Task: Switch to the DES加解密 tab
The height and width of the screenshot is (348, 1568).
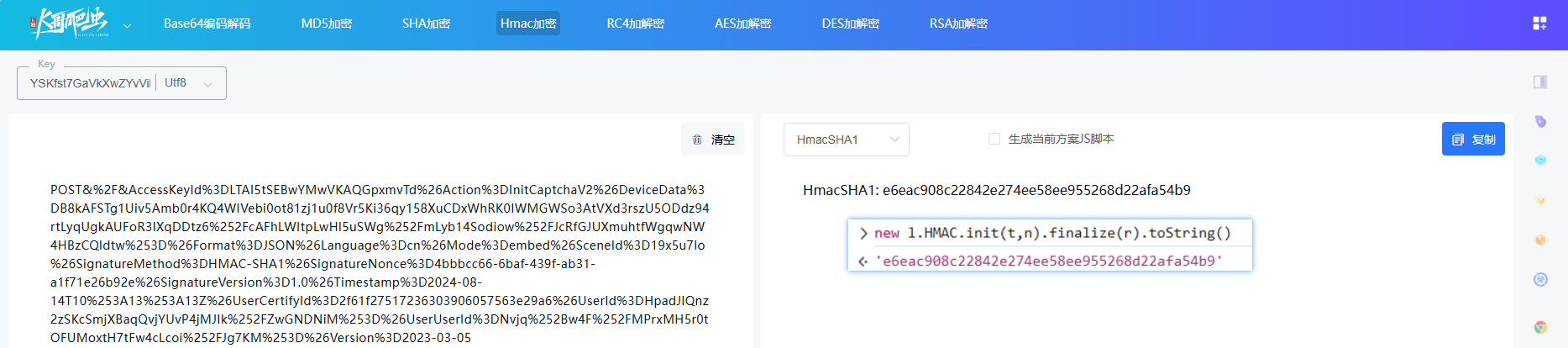Action: 850,24
